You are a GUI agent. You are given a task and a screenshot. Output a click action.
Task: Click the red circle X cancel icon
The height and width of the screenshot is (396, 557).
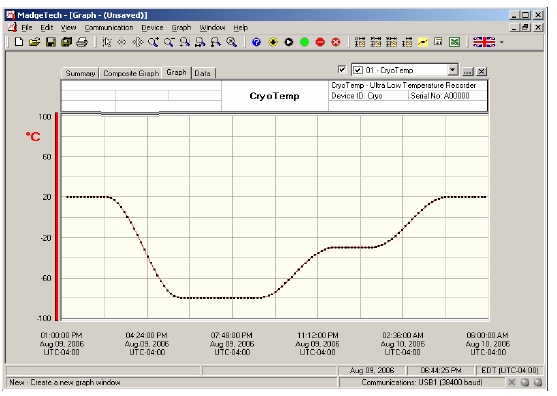[x=336, y=42]
